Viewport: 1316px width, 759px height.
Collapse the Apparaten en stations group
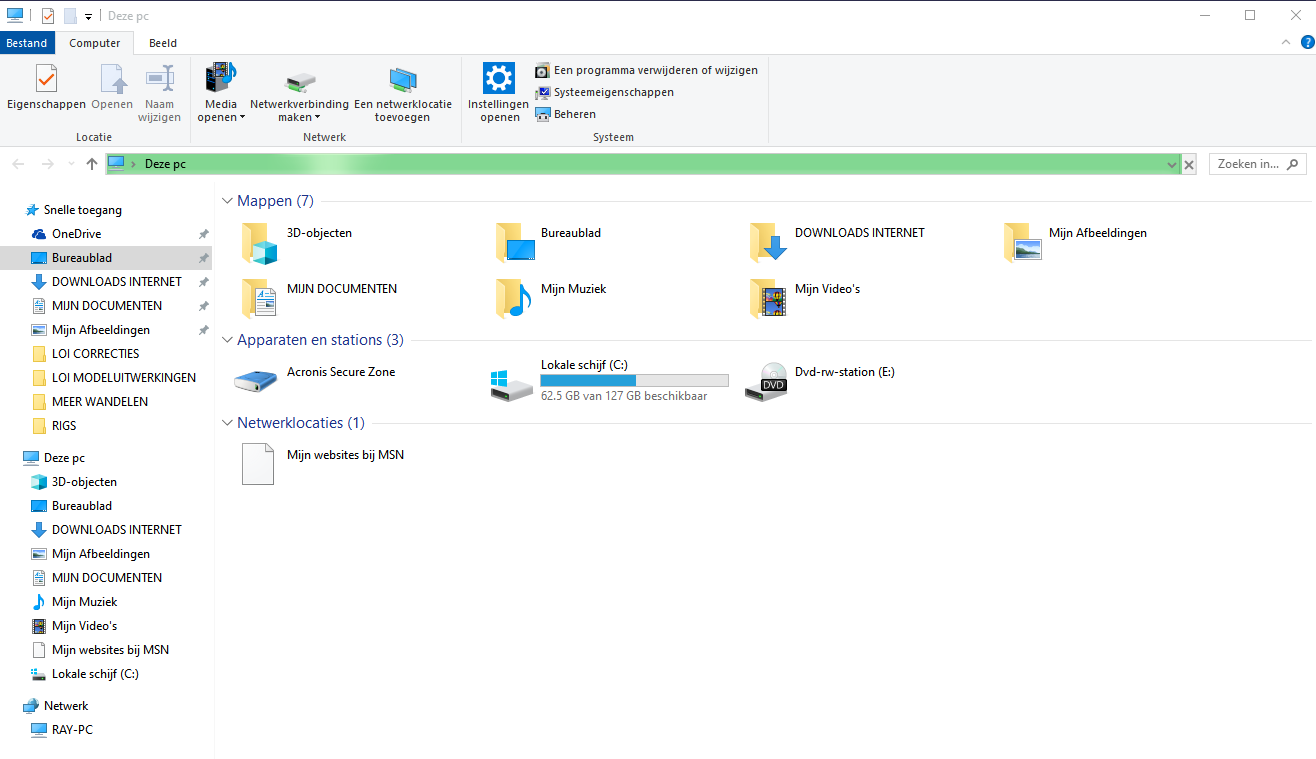click(x=228, y=340)
